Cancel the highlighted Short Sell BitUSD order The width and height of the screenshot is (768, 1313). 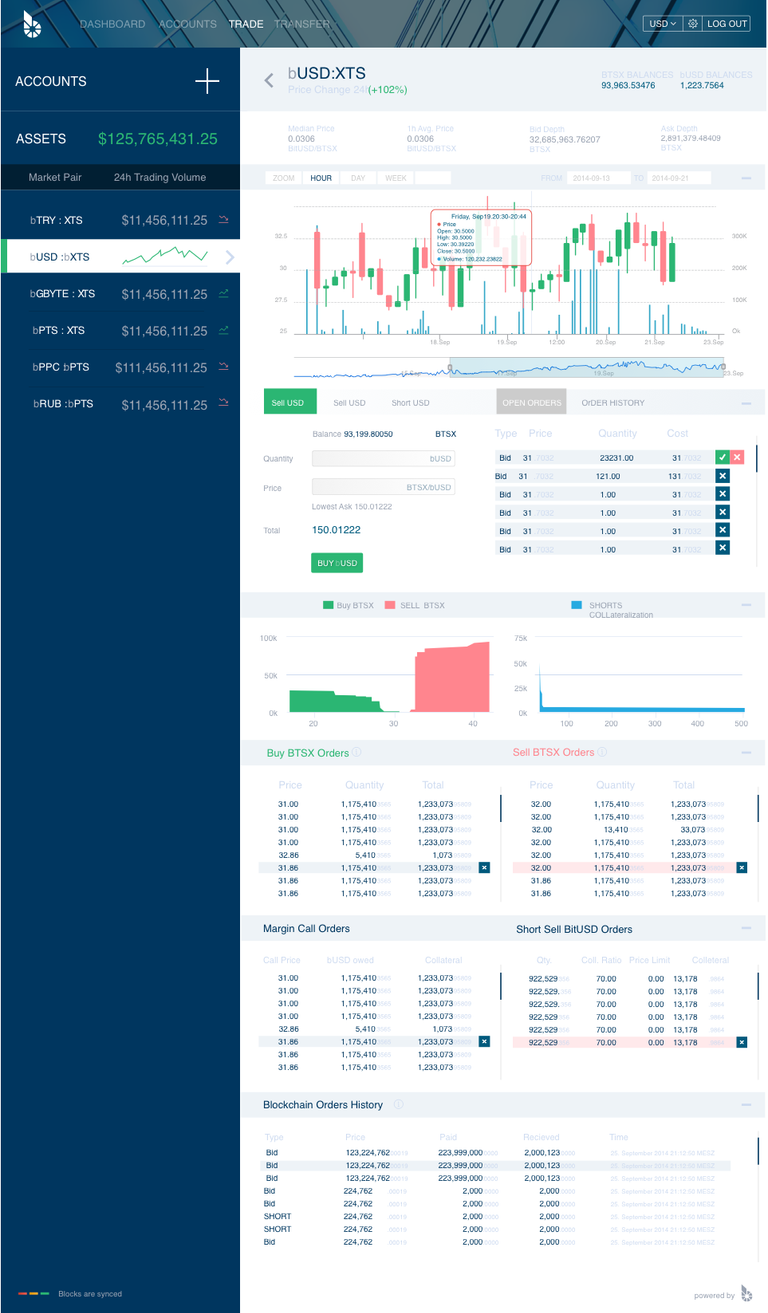(742, 1042)
